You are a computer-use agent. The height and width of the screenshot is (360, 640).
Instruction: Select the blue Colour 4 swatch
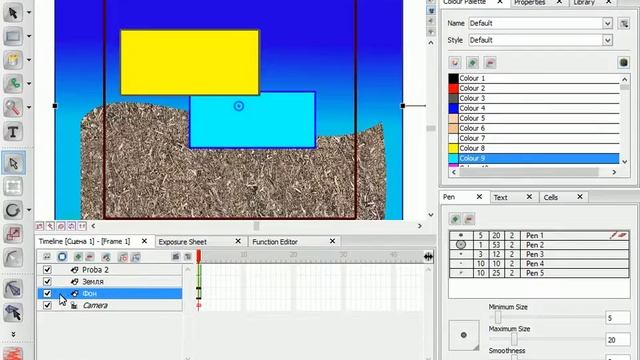point(453,108)
